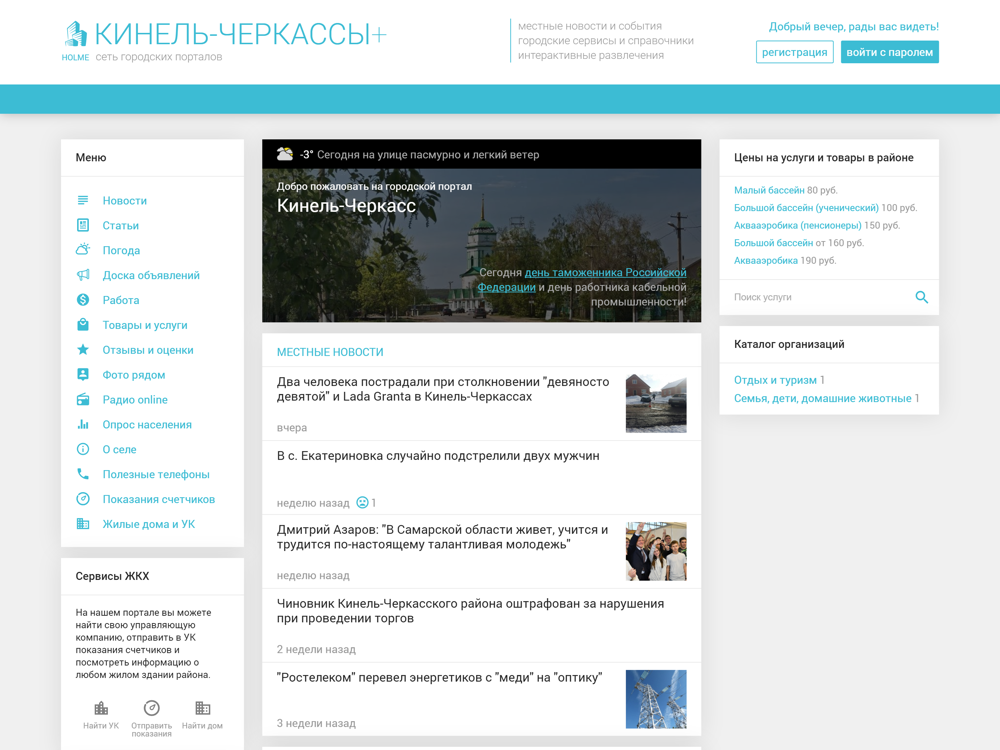Click the Найти дом building icon

pos(202,708)
